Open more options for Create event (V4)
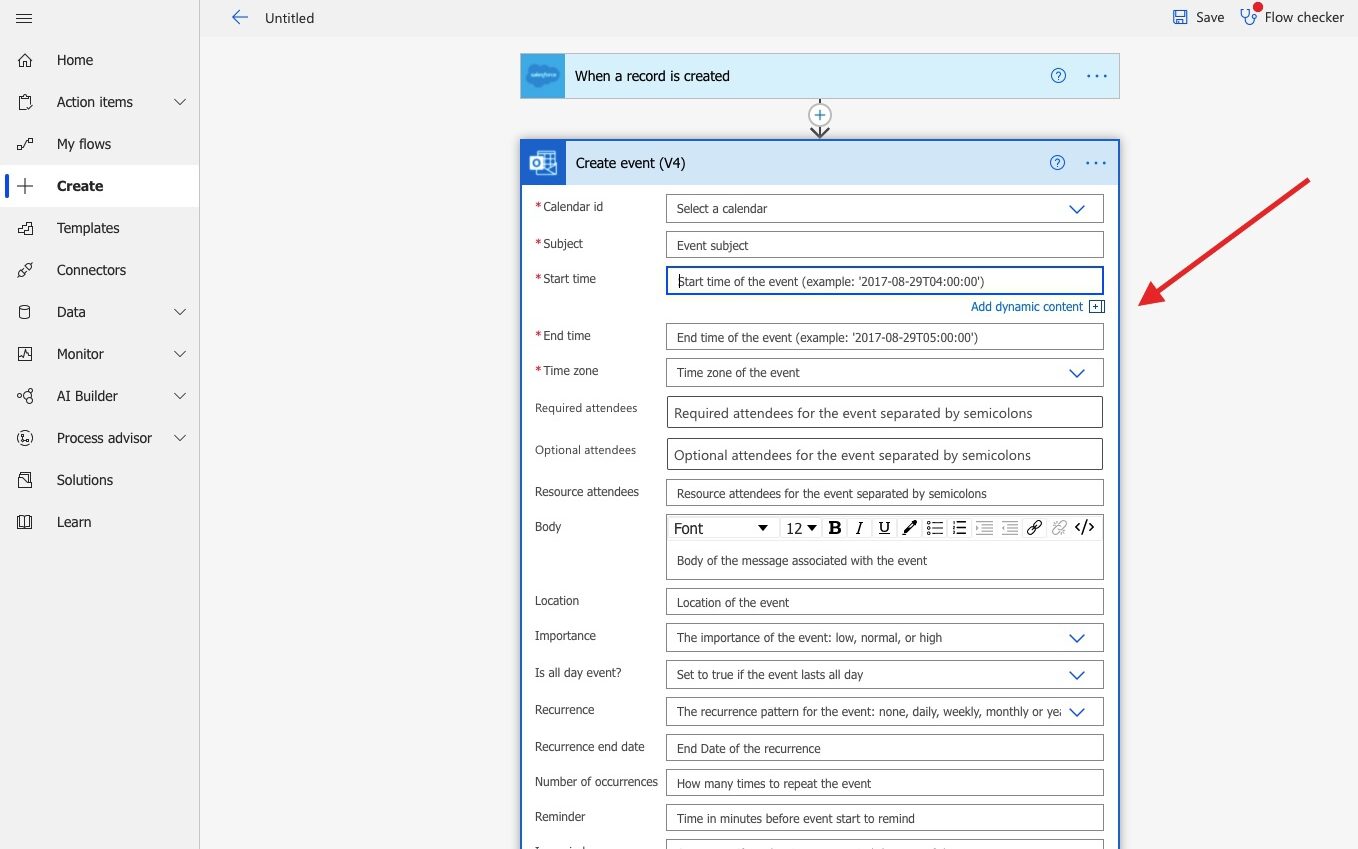1358x849 pixels. 1096,163
